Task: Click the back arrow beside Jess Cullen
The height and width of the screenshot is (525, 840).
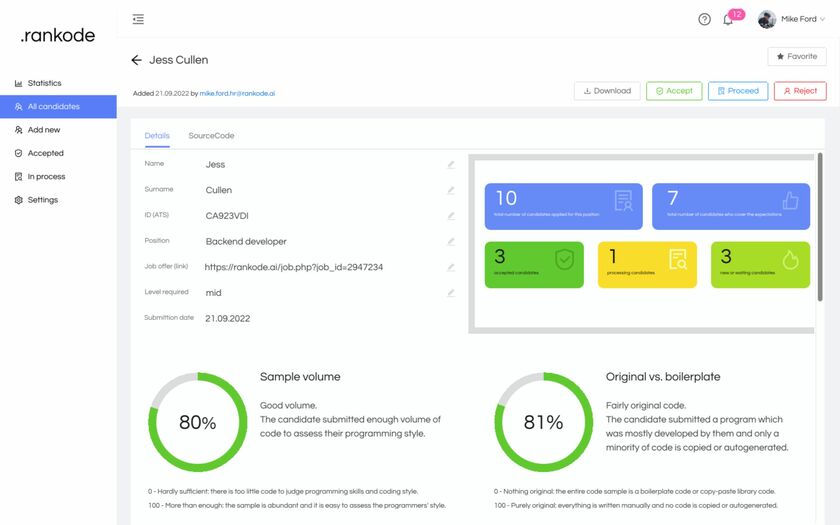Action: click(x=136, y=60)
